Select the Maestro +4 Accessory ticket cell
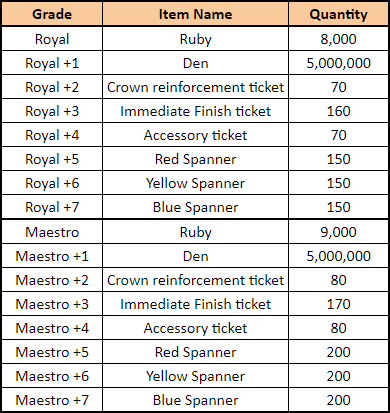The width and height of the screenshot is (390, 413). pos(195,328)
